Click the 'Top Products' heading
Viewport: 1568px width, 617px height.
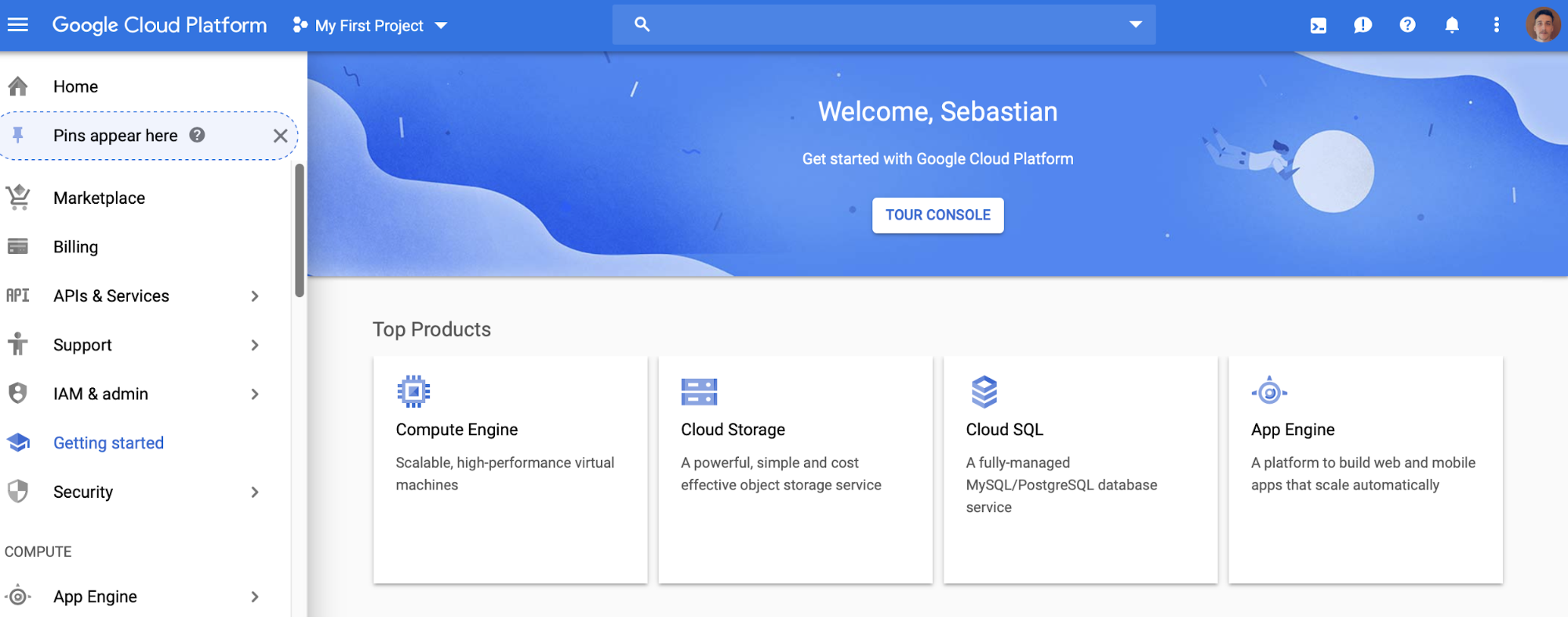[x=431, y=329]
